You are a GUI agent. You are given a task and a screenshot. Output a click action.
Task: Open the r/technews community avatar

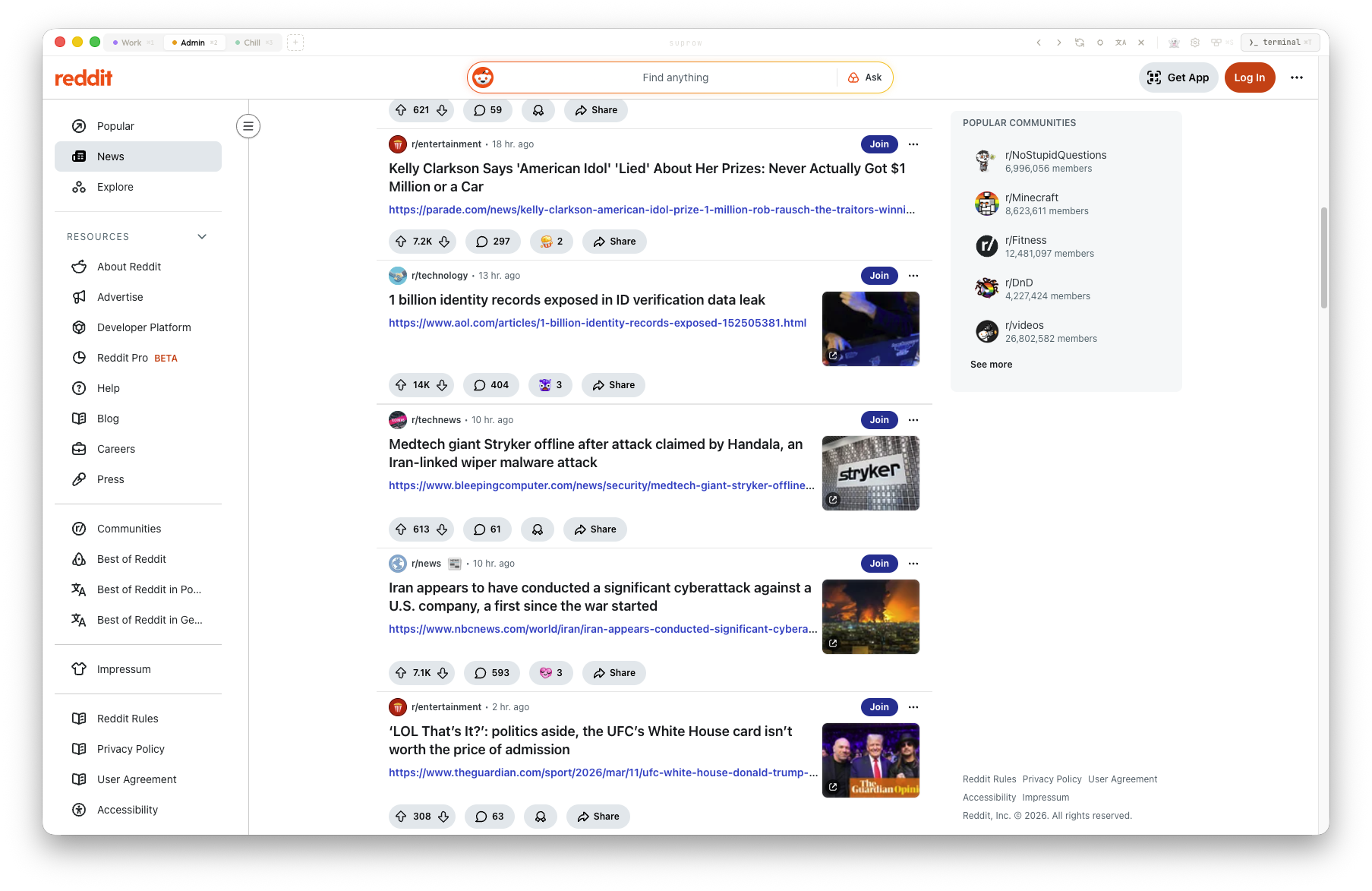coord(397,419)
